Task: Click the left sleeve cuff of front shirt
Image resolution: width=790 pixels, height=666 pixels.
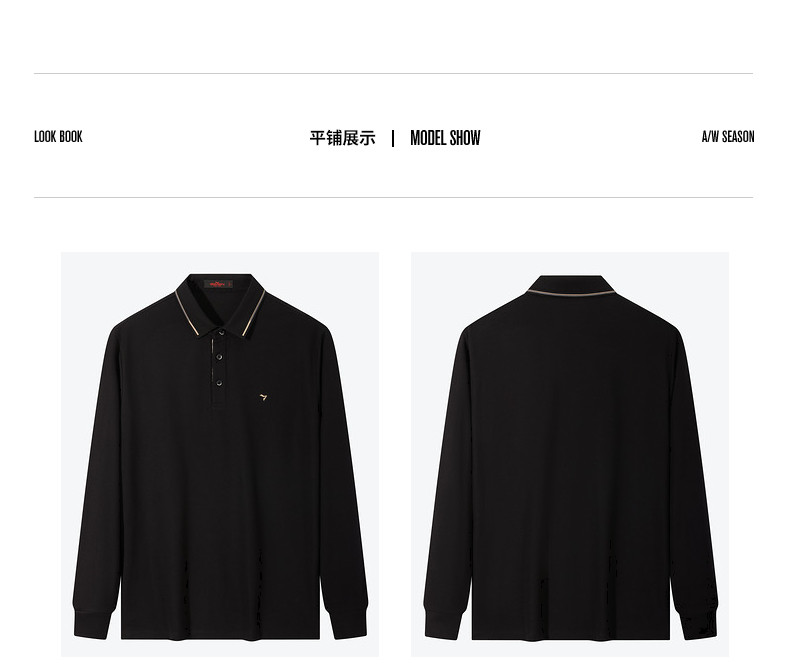Action: click(x=92, y=625)
